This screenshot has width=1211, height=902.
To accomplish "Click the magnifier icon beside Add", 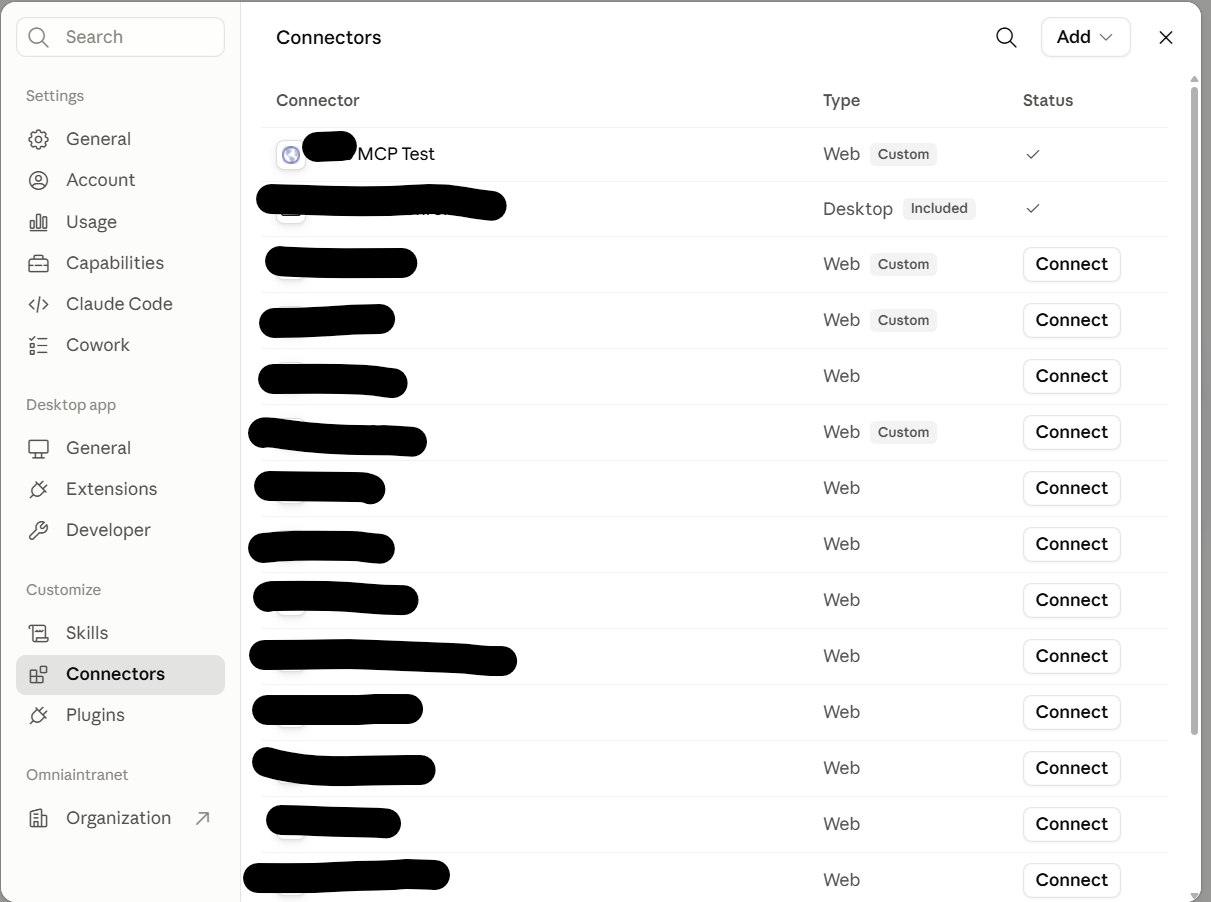I will click(1006, 37).
